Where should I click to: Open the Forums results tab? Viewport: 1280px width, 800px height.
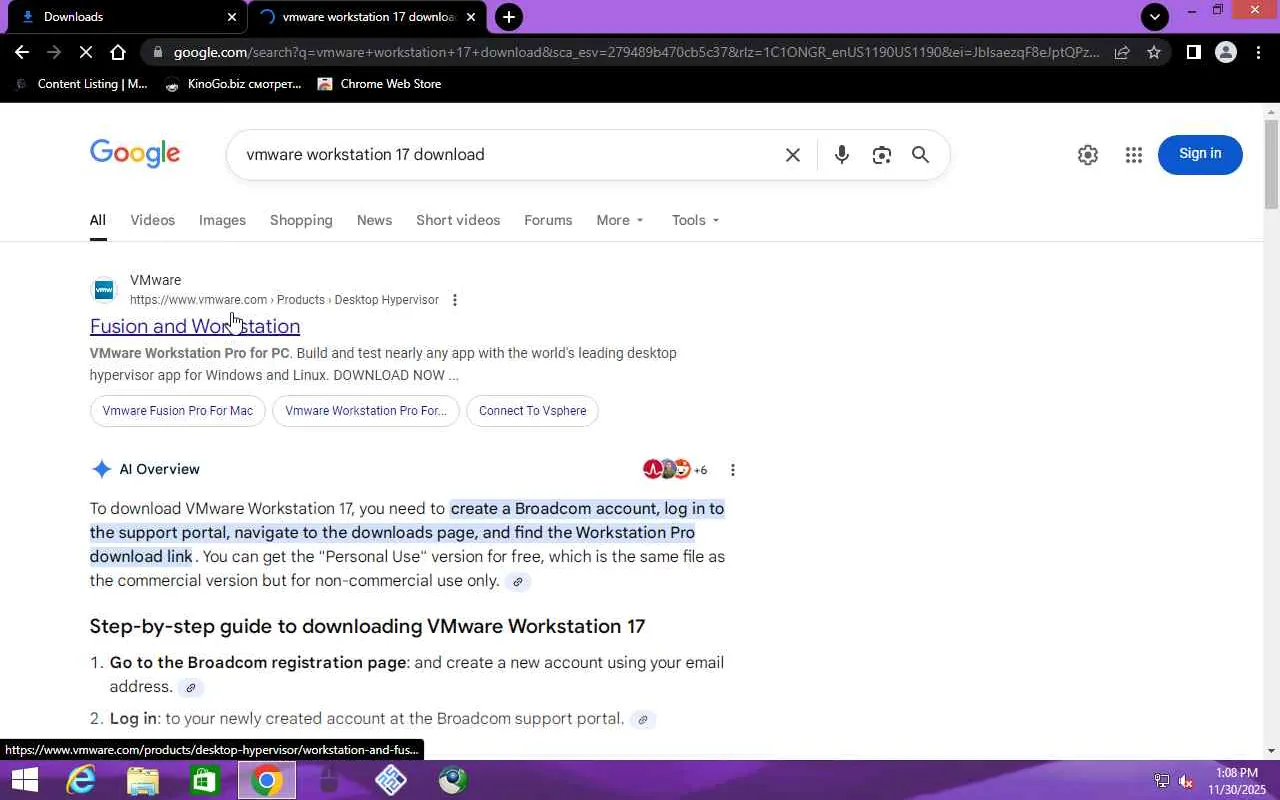[x=548, y=220]
